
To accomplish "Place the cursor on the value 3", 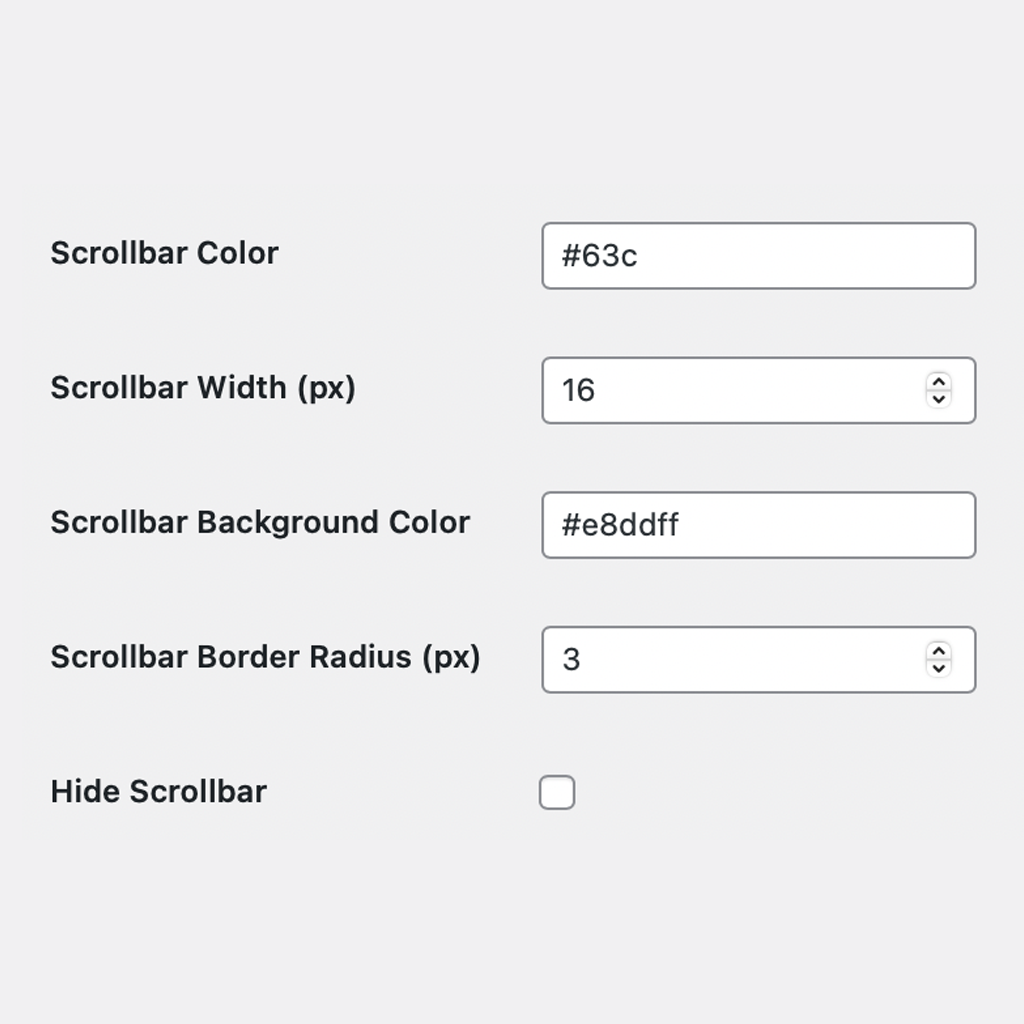I will click(571, 660).
